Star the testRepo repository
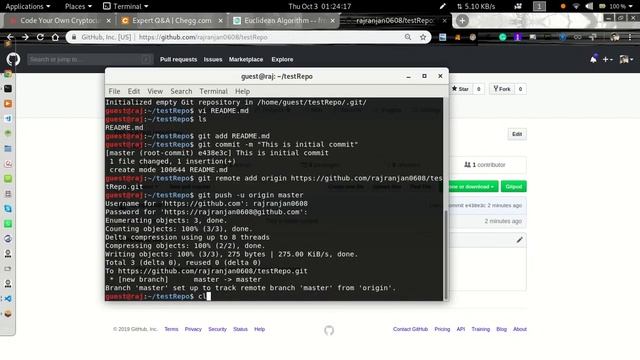 460,89
